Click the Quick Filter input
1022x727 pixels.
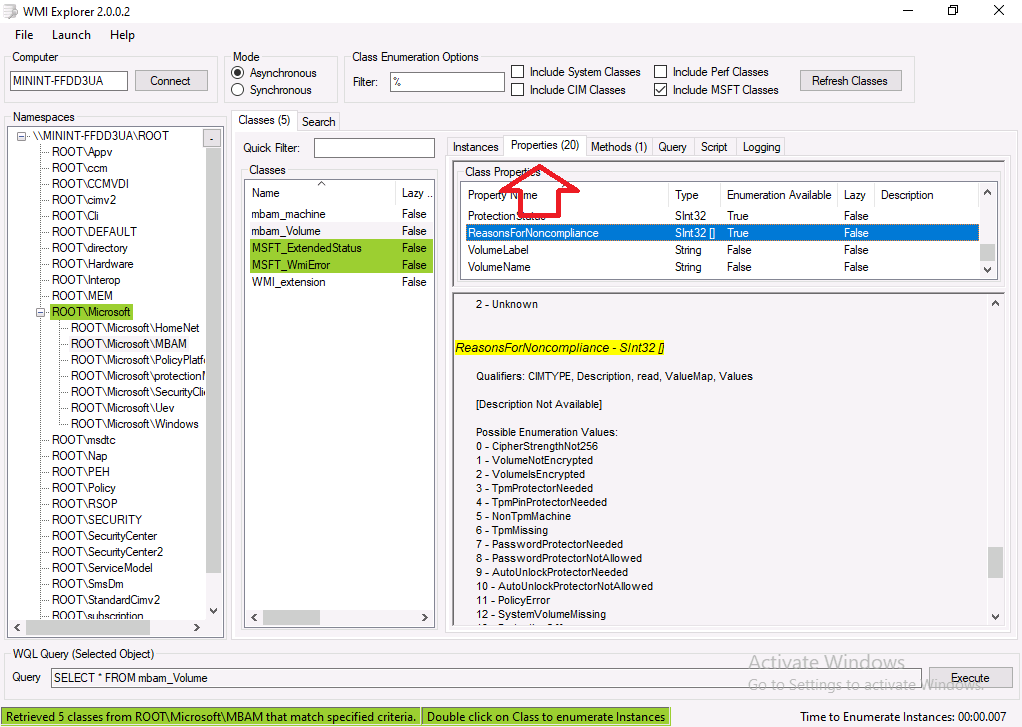click(x=374, y=148)
